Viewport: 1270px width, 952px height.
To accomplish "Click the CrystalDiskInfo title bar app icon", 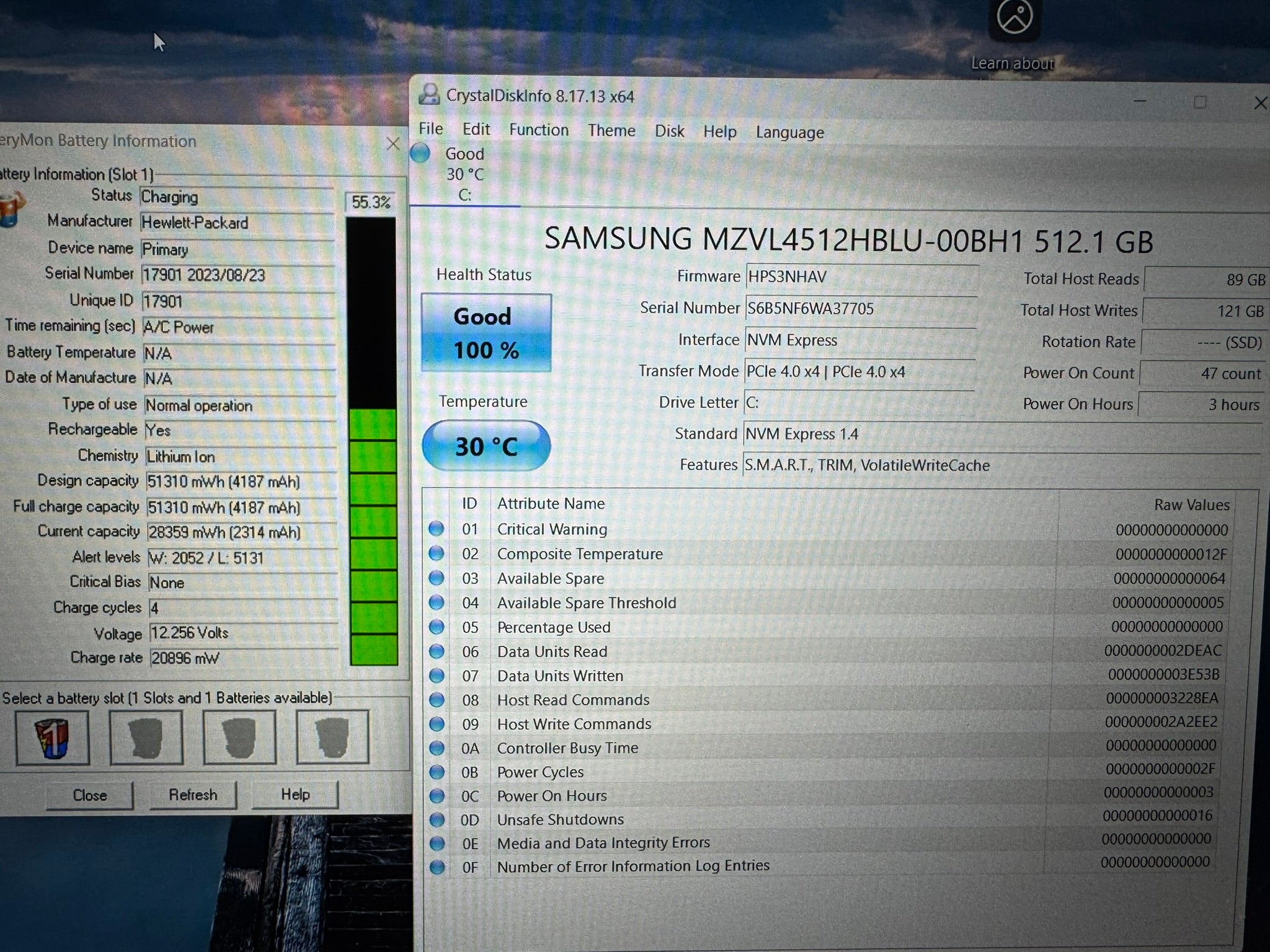I will 429,95.
